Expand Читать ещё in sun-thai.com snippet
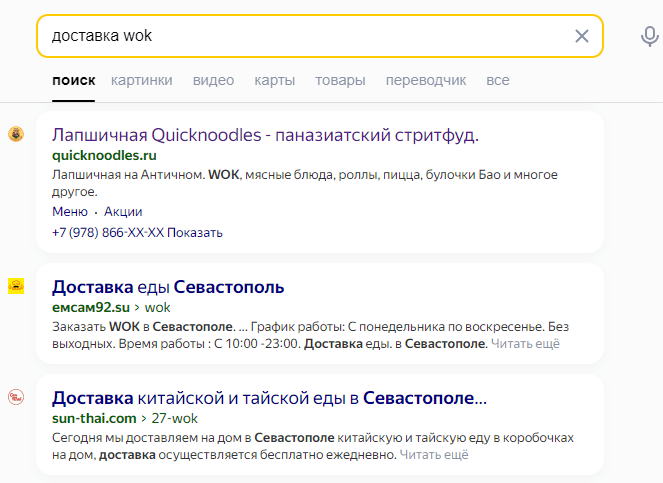This screenshot has width=663, height=483. click(x=434, y=454)
